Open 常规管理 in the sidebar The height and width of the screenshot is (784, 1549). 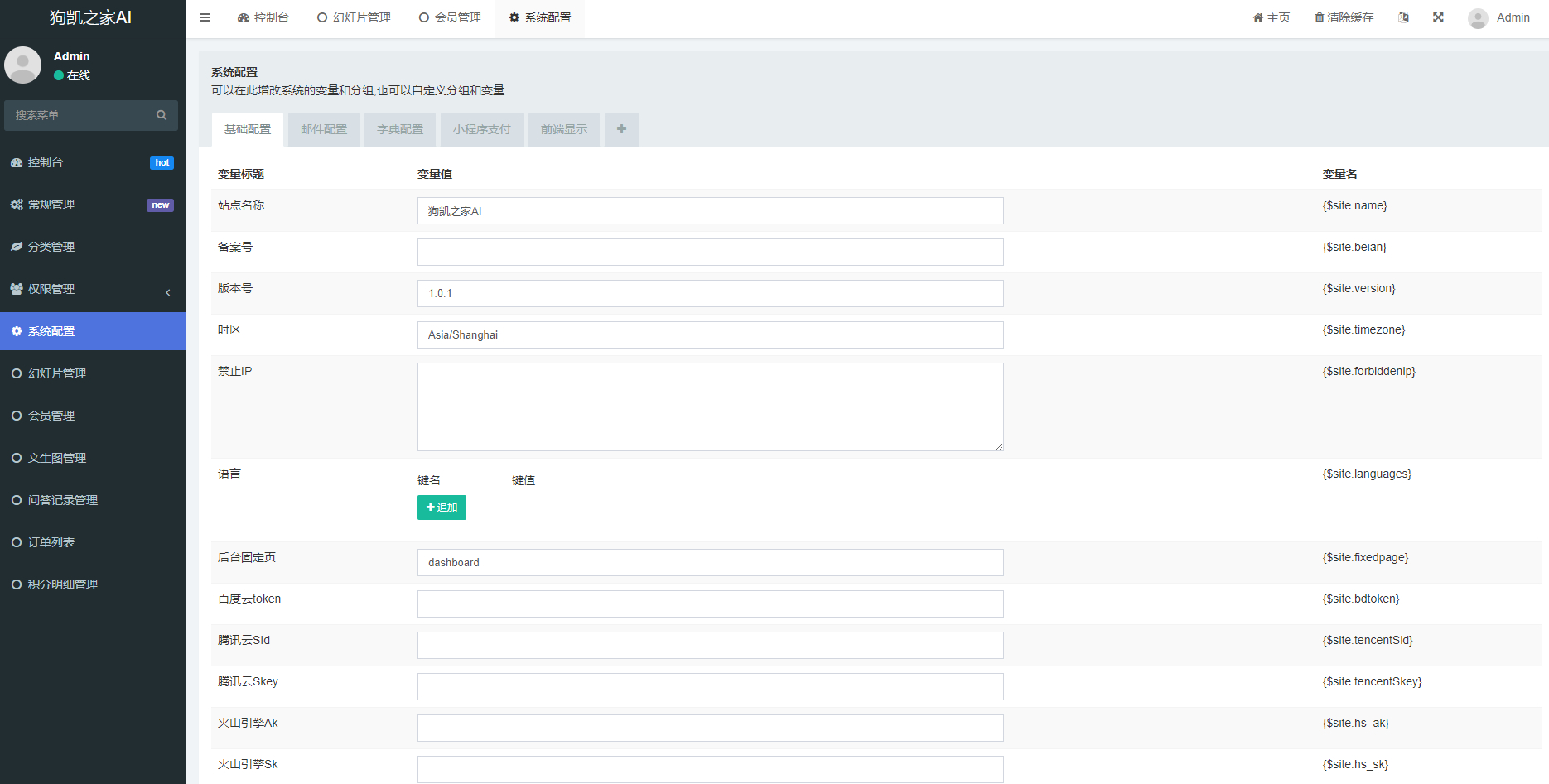pyautogui.click(x=93, y=204)
